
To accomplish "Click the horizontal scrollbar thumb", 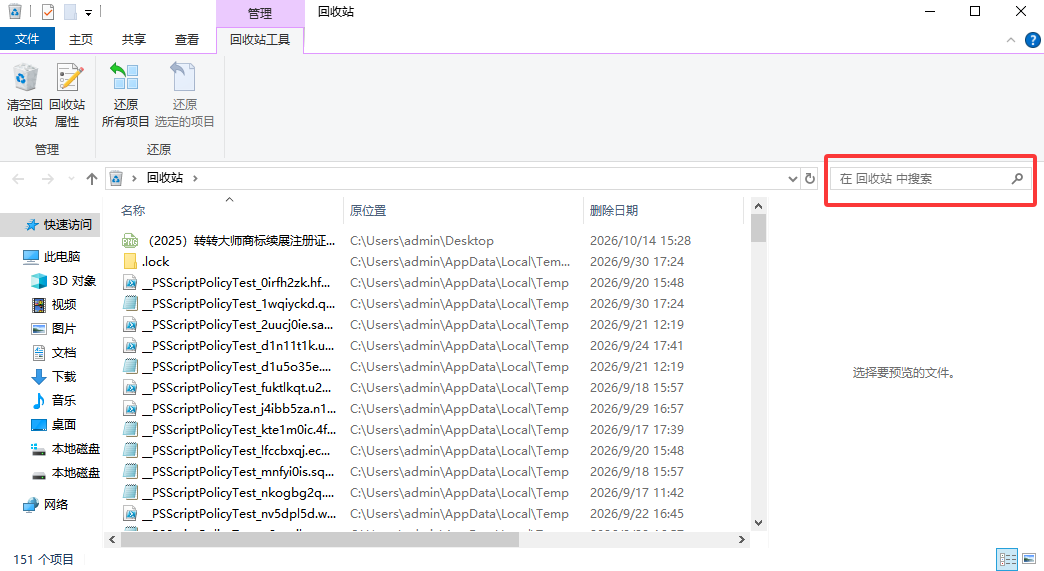I will 320,540.
